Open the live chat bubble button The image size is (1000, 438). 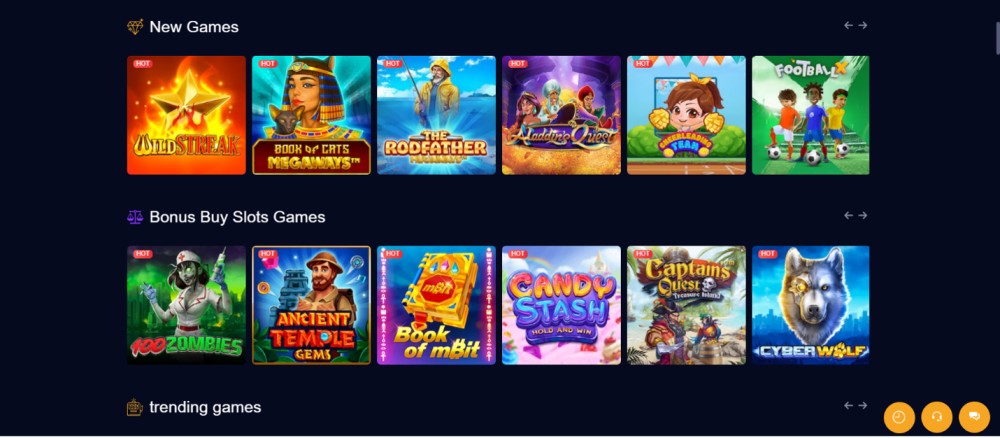[x=974, y=417]
